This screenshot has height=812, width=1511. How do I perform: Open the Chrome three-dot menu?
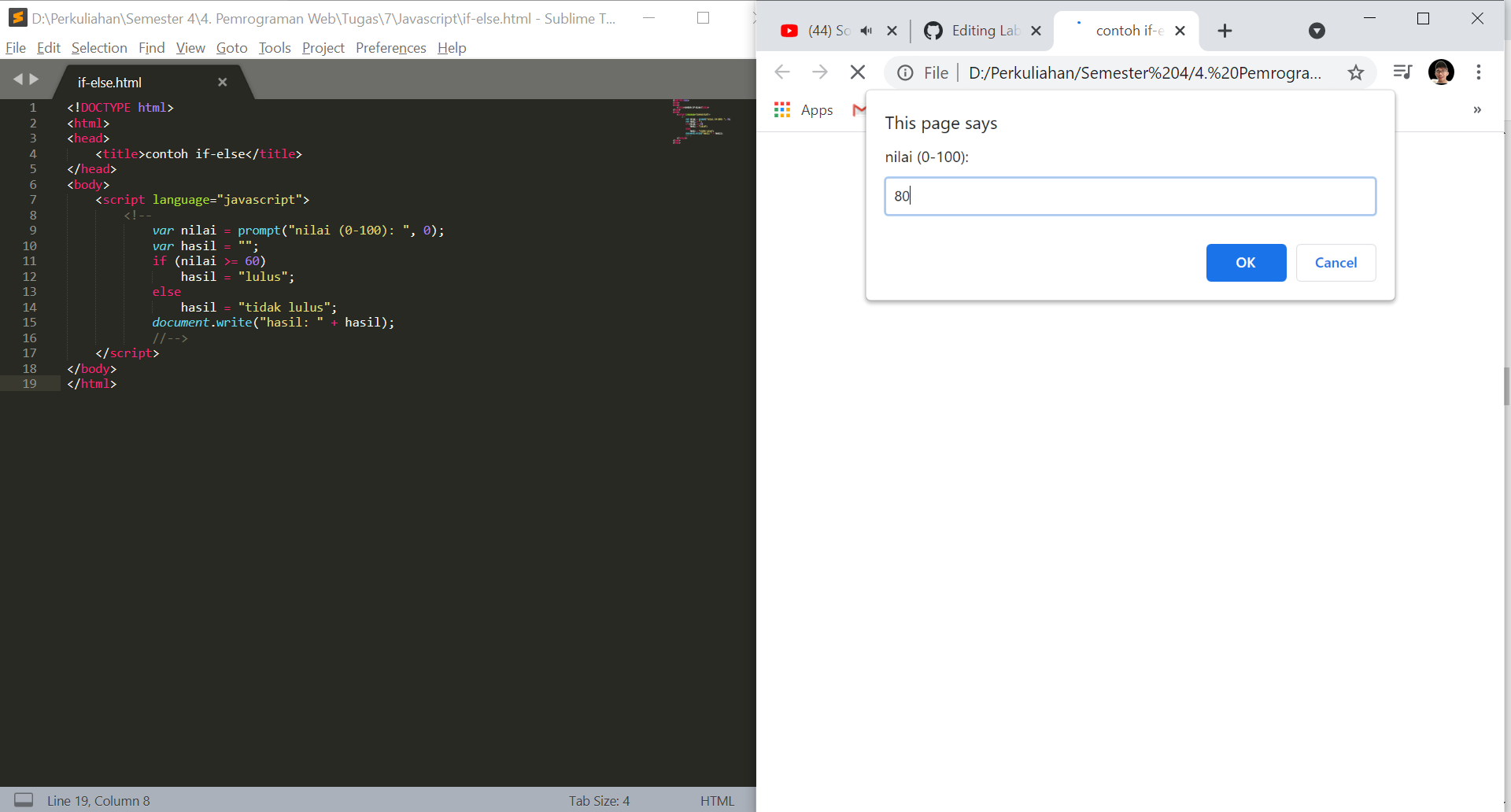click(x=1479, y=72)
